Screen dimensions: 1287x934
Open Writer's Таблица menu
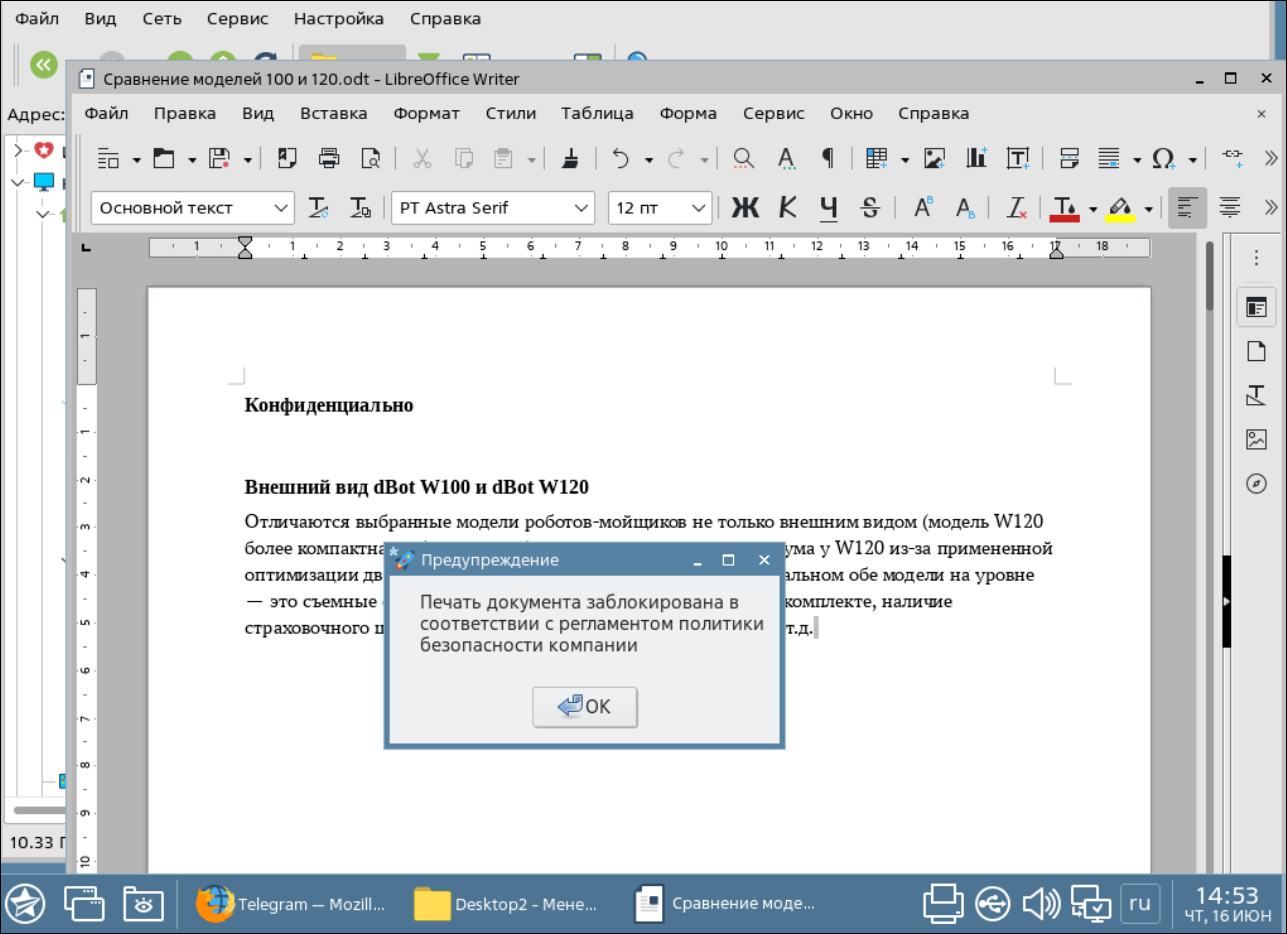coord(597,113)
